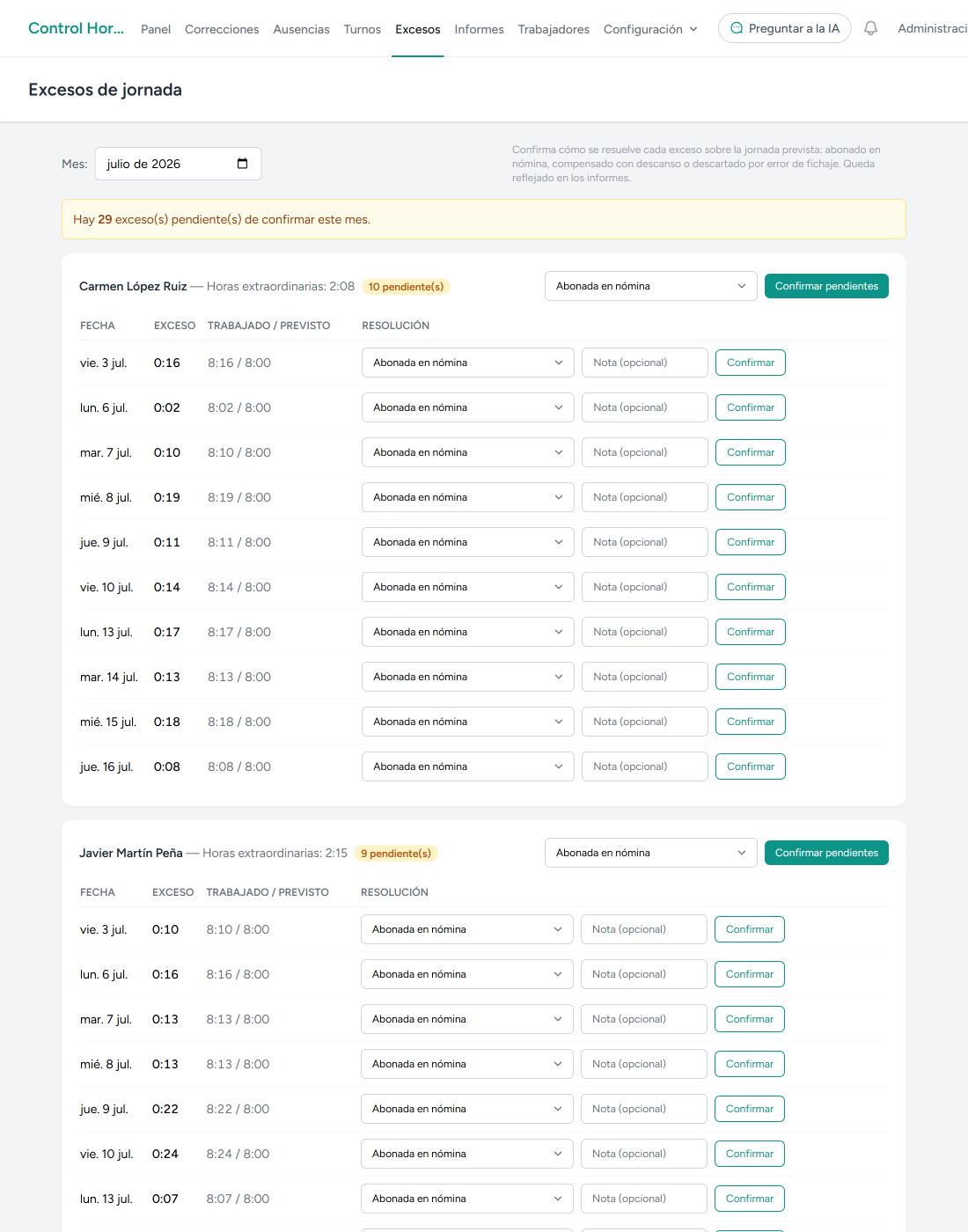Expand the Configuración menu

650,29
